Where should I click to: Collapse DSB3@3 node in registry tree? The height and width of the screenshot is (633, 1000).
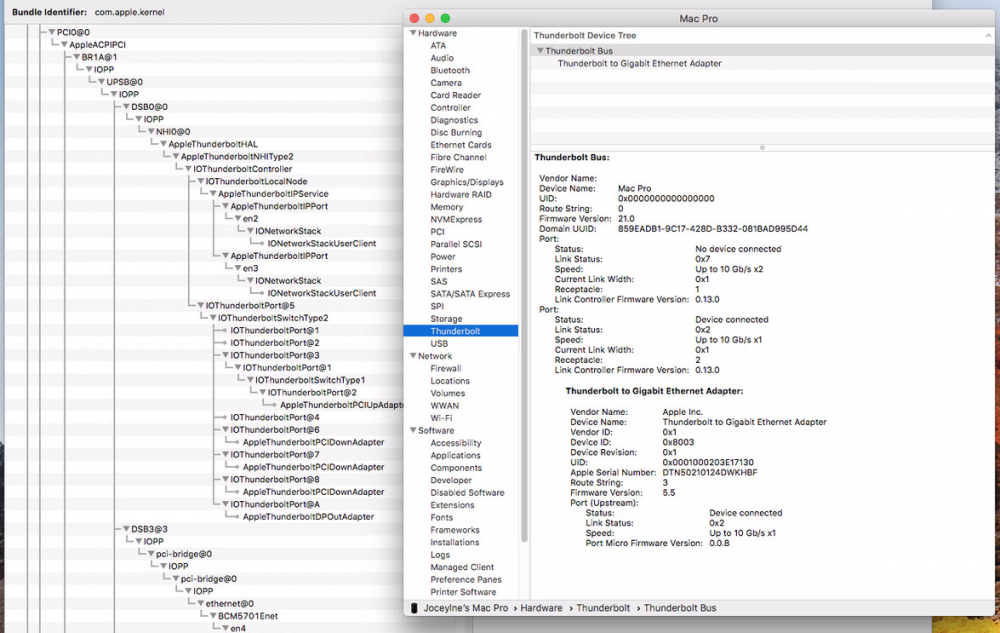(126, 529)
